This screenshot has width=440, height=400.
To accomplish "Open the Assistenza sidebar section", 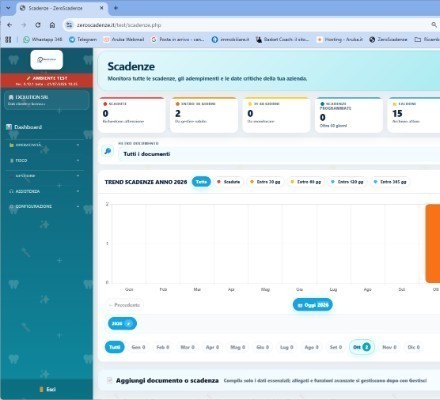I will point(45,191).
